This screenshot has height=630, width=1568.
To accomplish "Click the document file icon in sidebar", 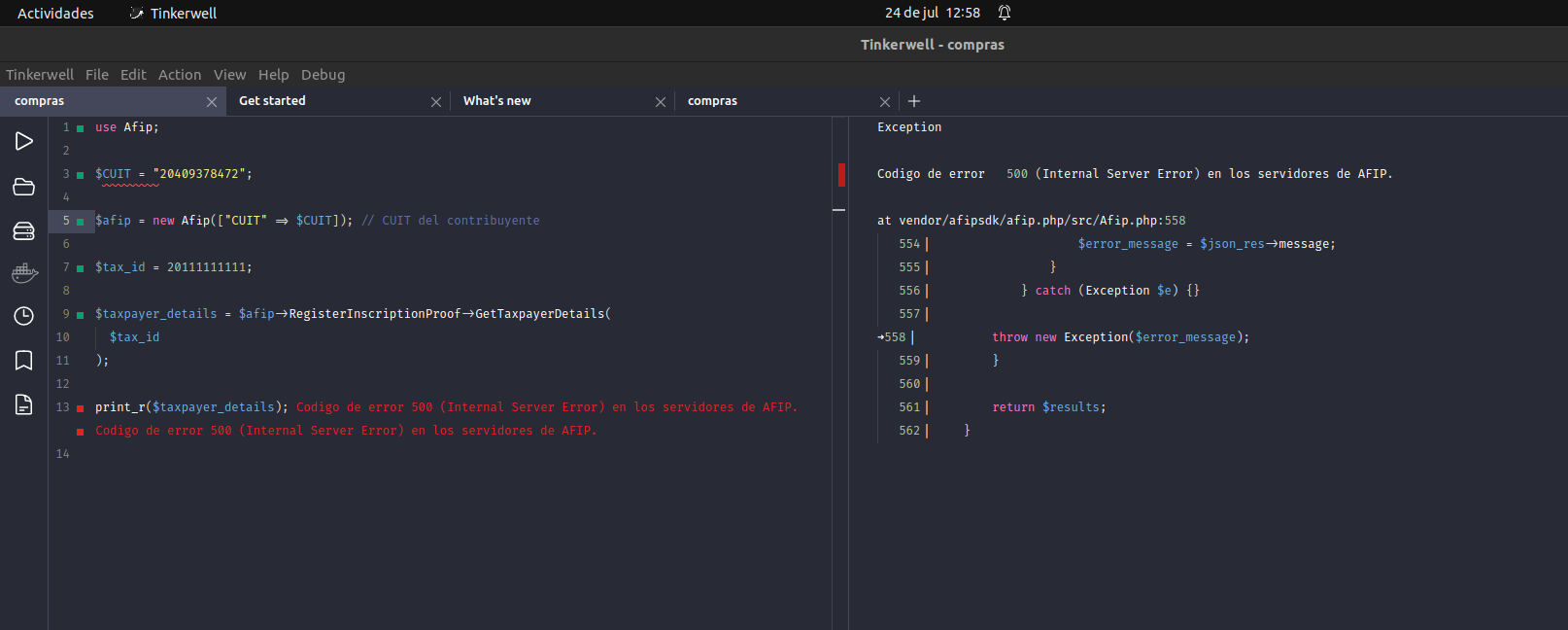I will click(24, 404).
